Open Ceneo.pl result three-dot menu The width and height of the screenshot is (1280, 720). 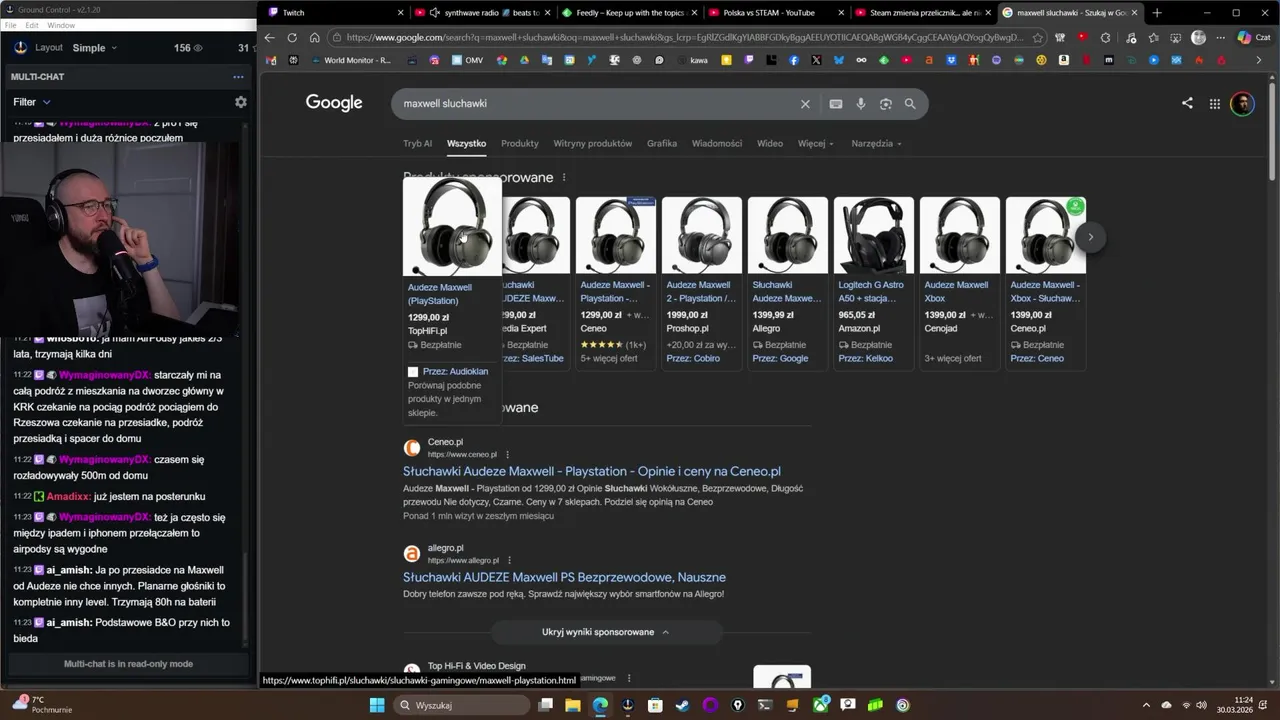[x=507, y=454]
